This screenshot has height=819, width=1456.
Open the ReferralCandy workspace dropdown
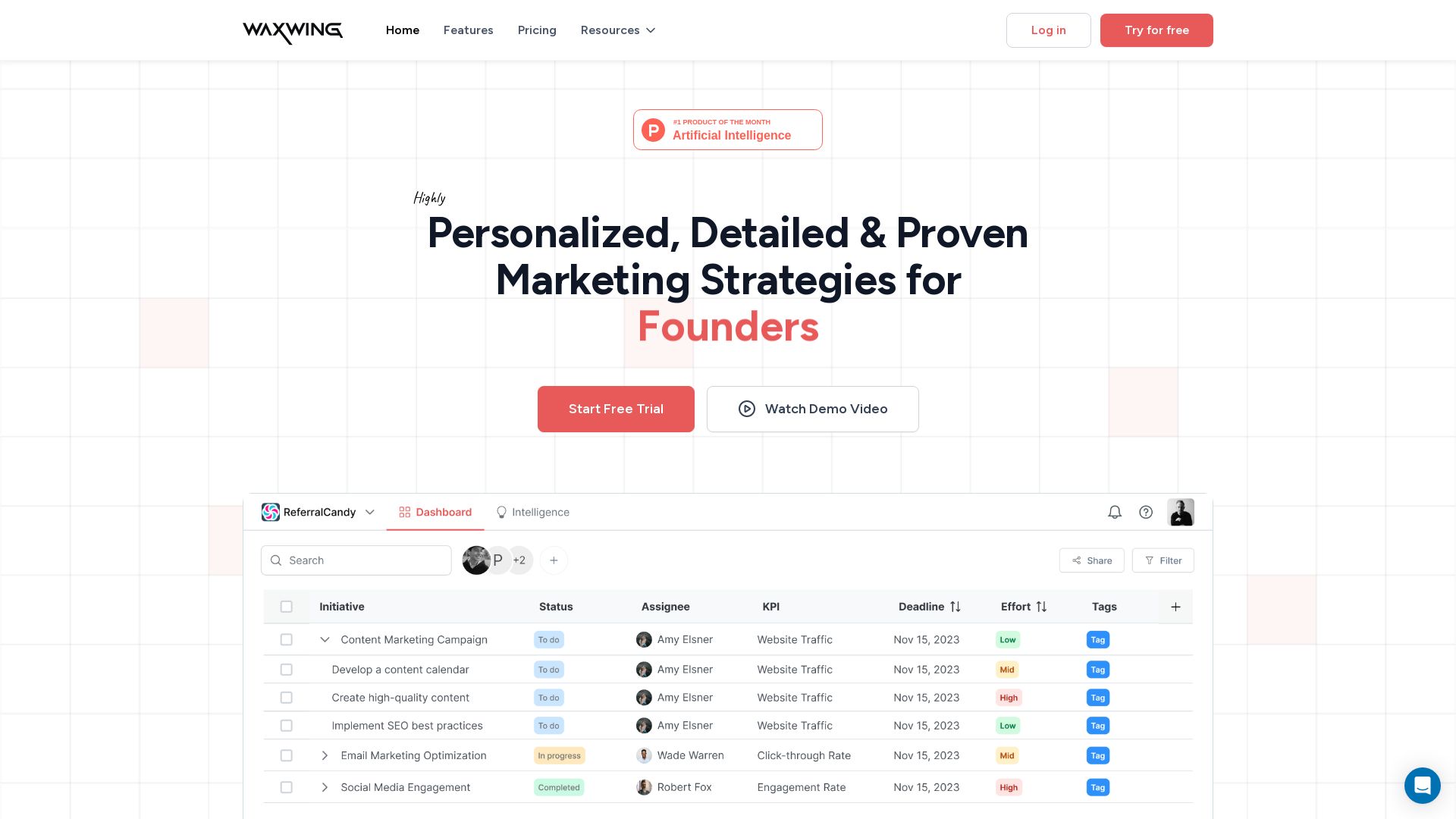pos(369,512)
